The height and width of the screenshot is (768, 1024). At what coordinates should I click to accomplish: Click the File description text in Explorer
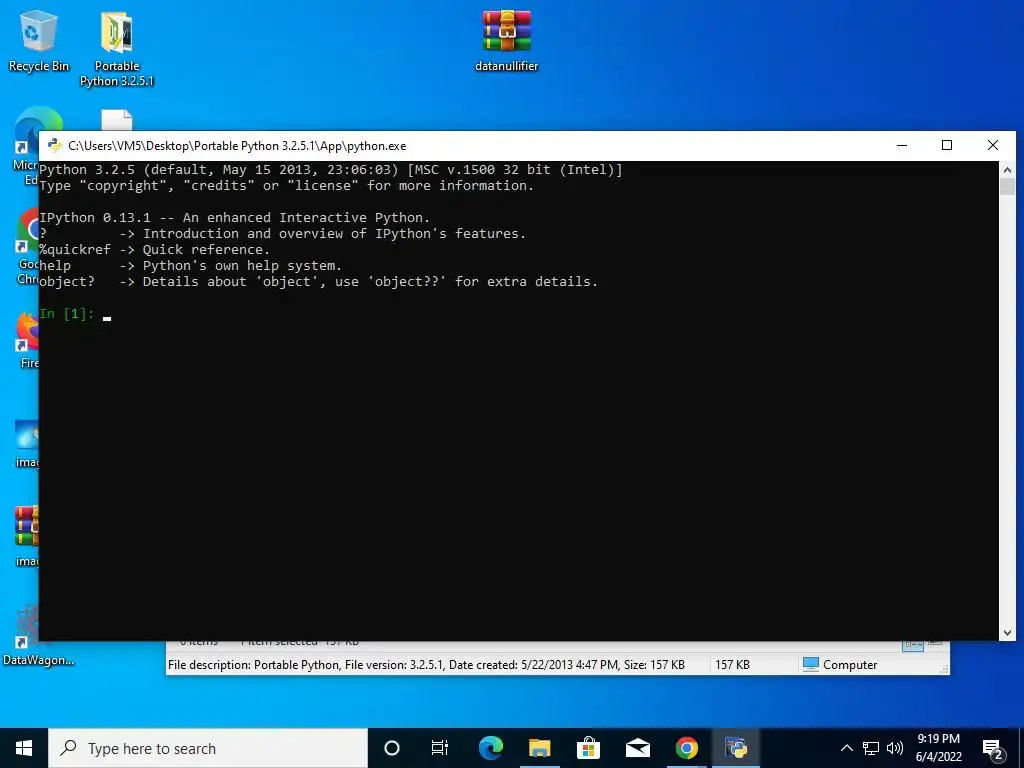click(x=426, y=665)
